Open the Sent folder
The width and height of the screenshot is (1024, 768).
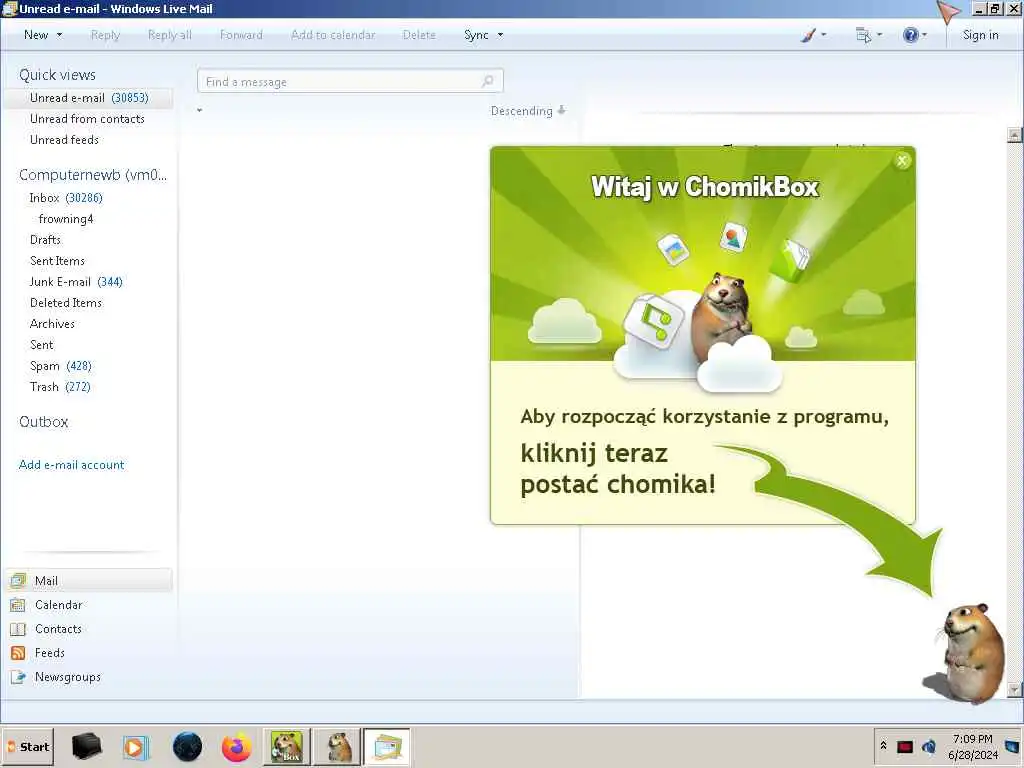coord(42,344)
